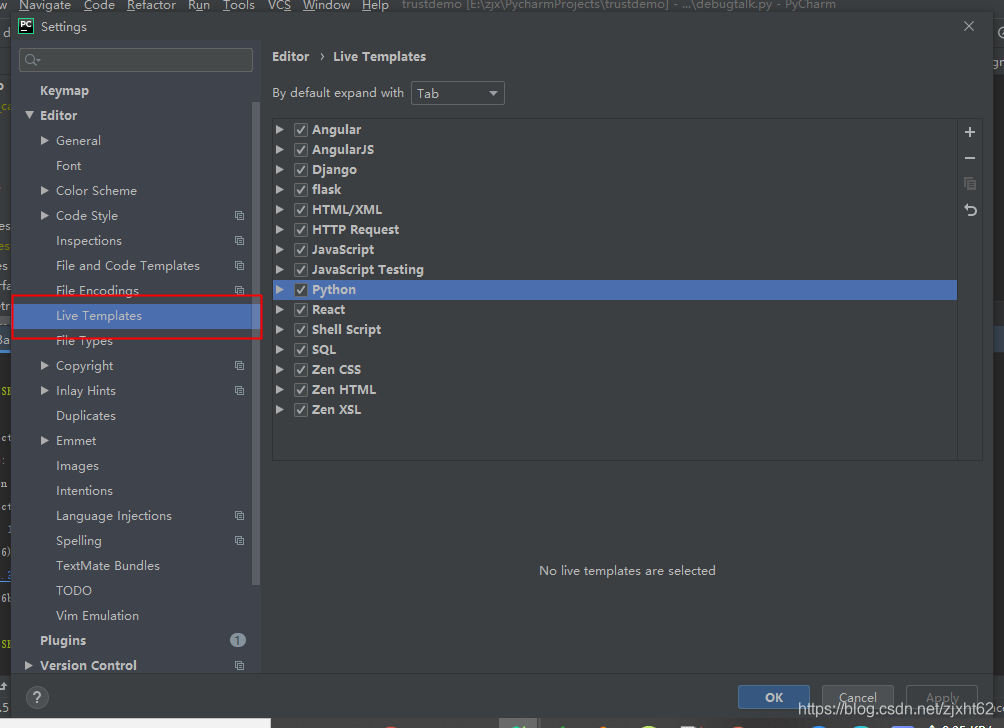The width and height of the screenshot is (1004, 728).
Task: Open help from the question mark icon
Action: [37, 697]
